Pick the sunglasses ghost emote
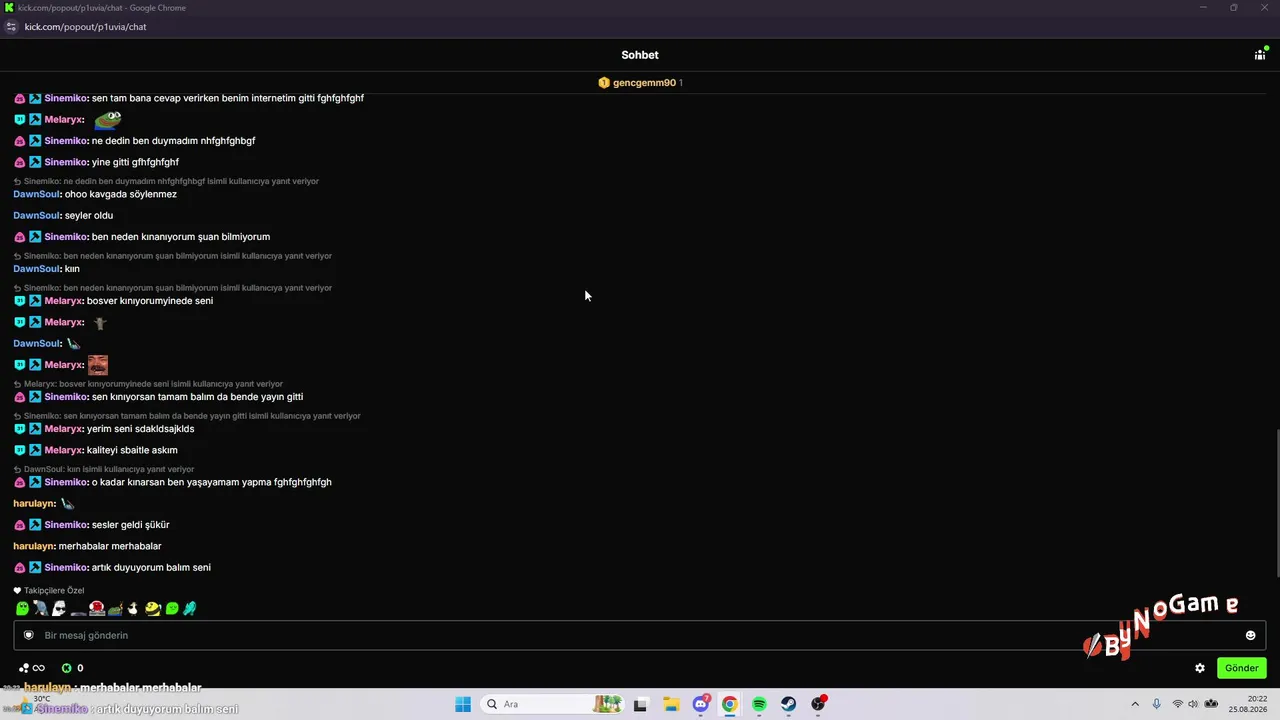This screenshot has width=1280, height=720. click(59, 608)
